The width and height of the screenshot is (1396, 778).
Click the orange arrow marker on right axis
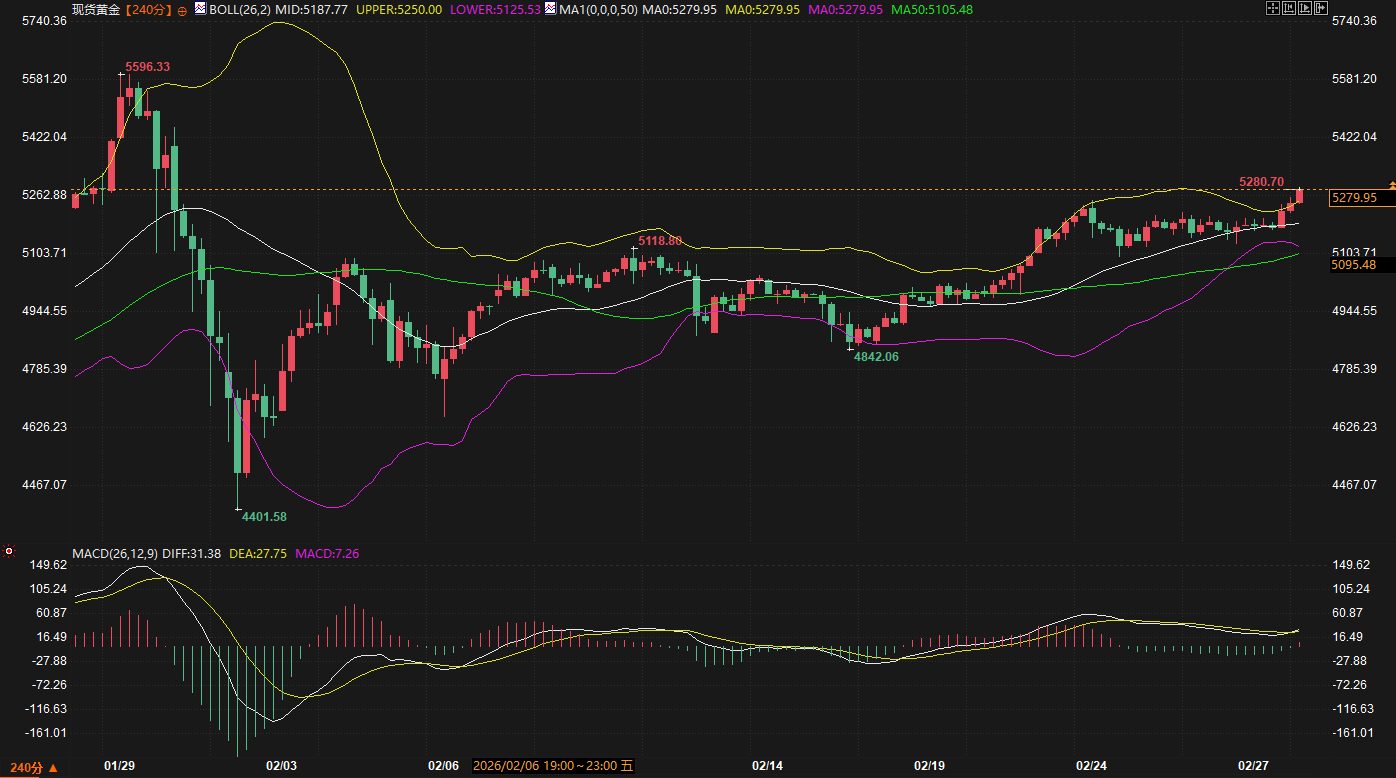tap(1390, 185)
